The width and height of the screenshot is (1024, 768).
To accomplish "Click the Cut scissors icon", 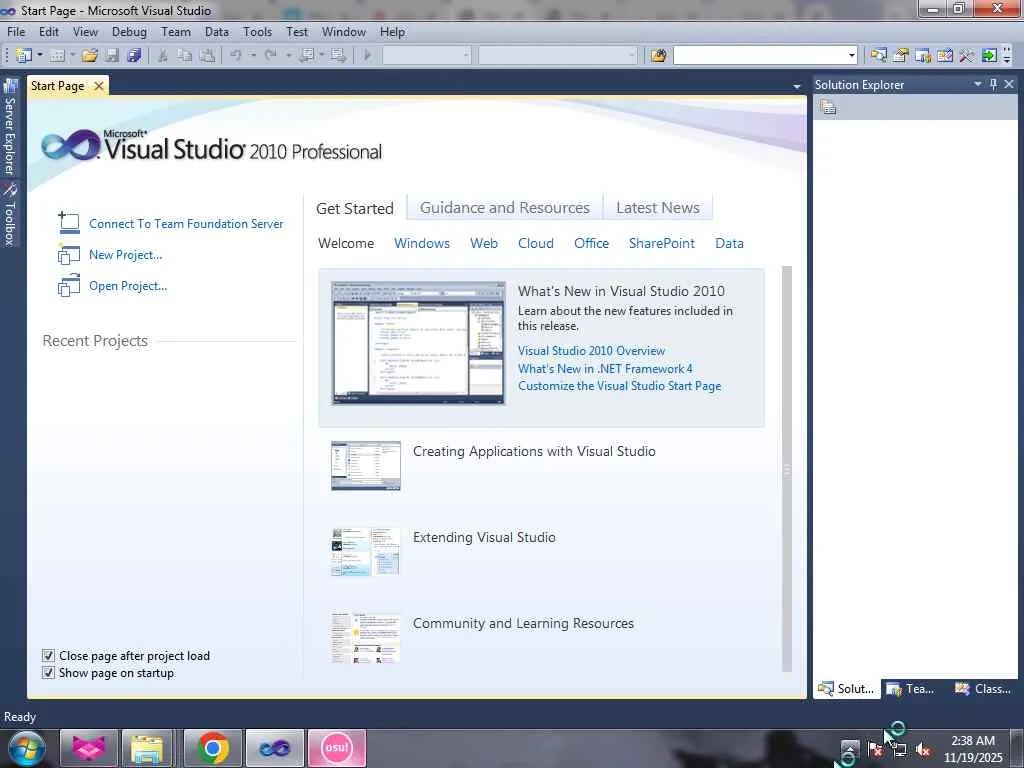I will [x=163, y=56].
